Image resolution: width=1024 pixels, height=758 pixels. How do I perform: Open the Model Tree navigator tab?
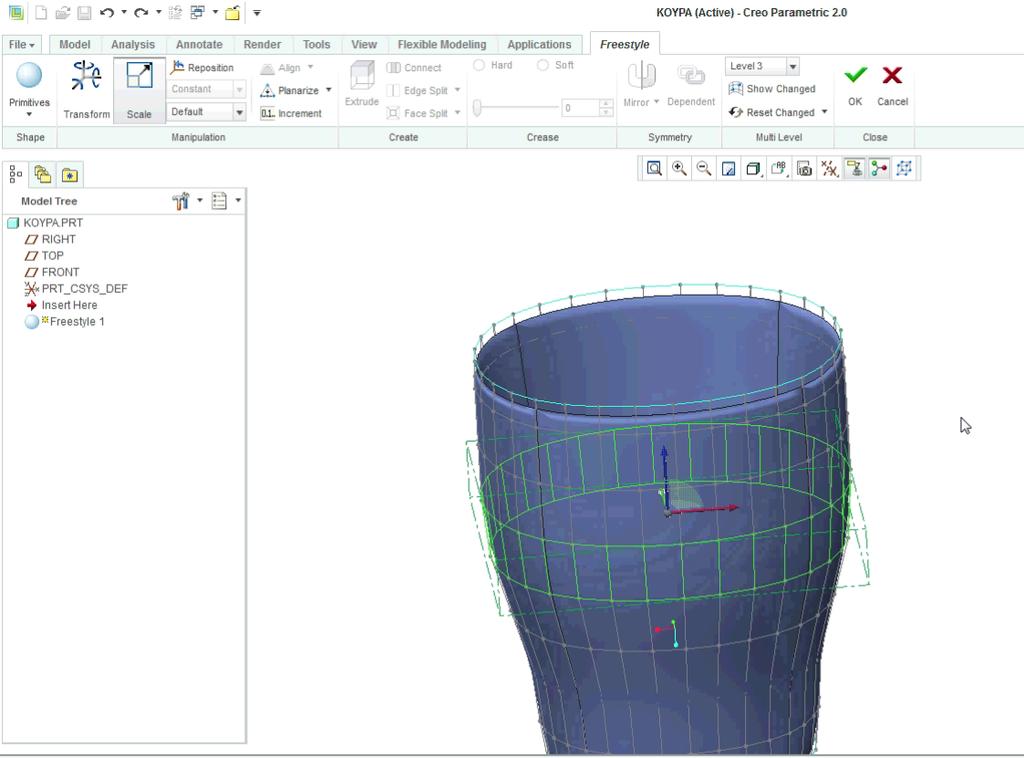16,174
